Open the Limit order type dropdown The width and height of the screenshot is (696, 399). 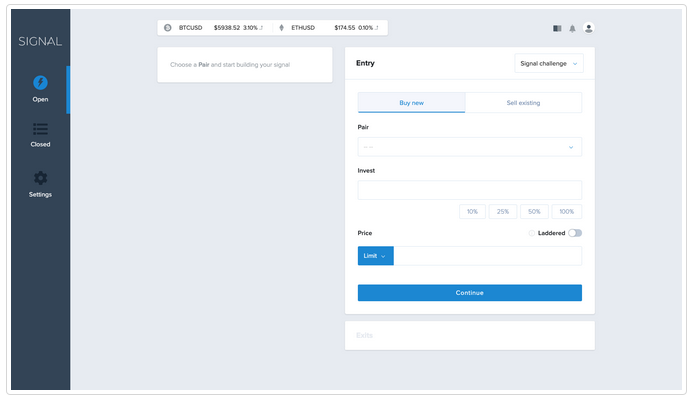click(x=376, y=256)
